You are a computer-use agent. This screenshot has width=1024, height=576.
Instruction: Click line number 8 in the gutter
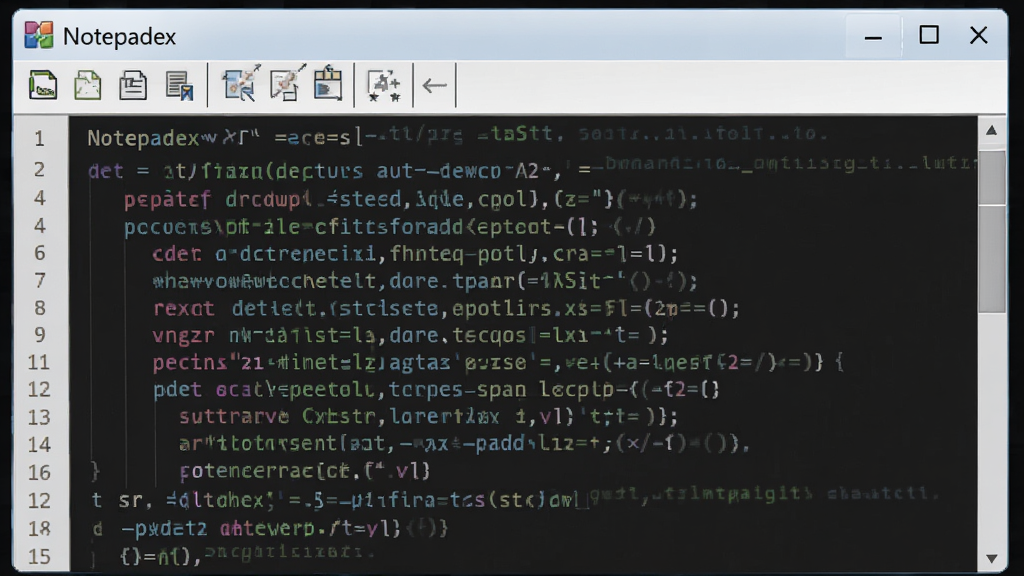(x=40, y=308)
